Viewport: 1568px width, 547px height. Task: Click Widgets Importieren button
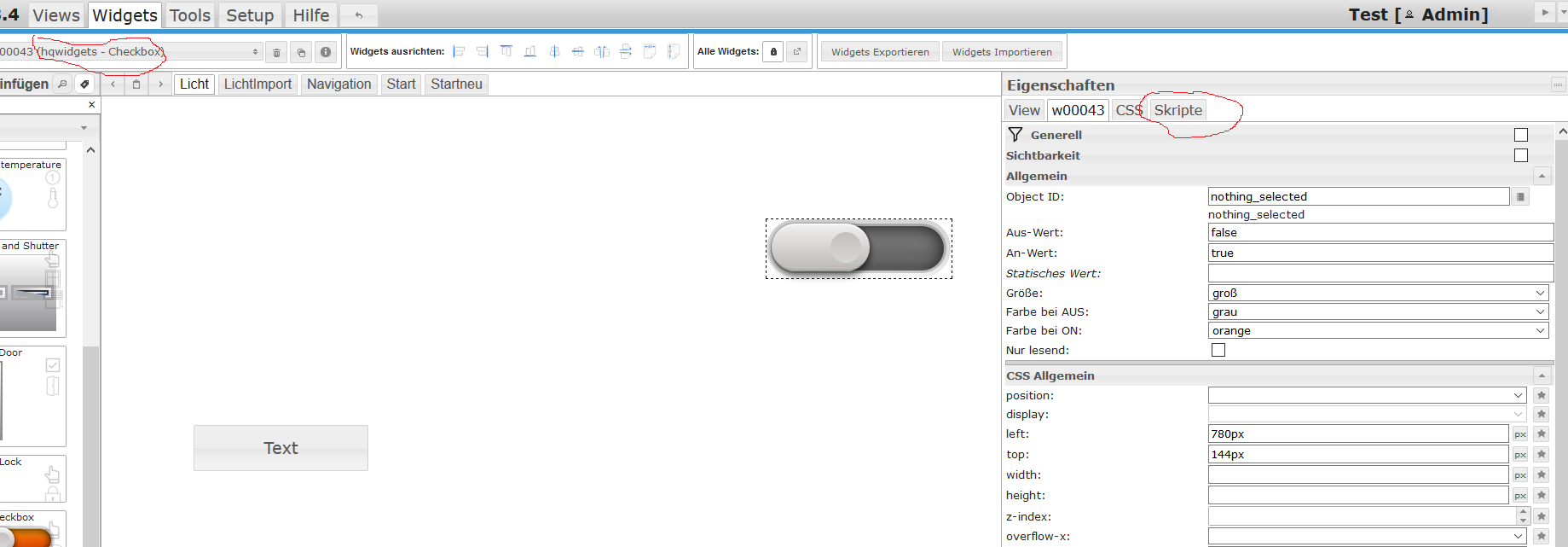pyautogui.click(x=1002, y=52)
